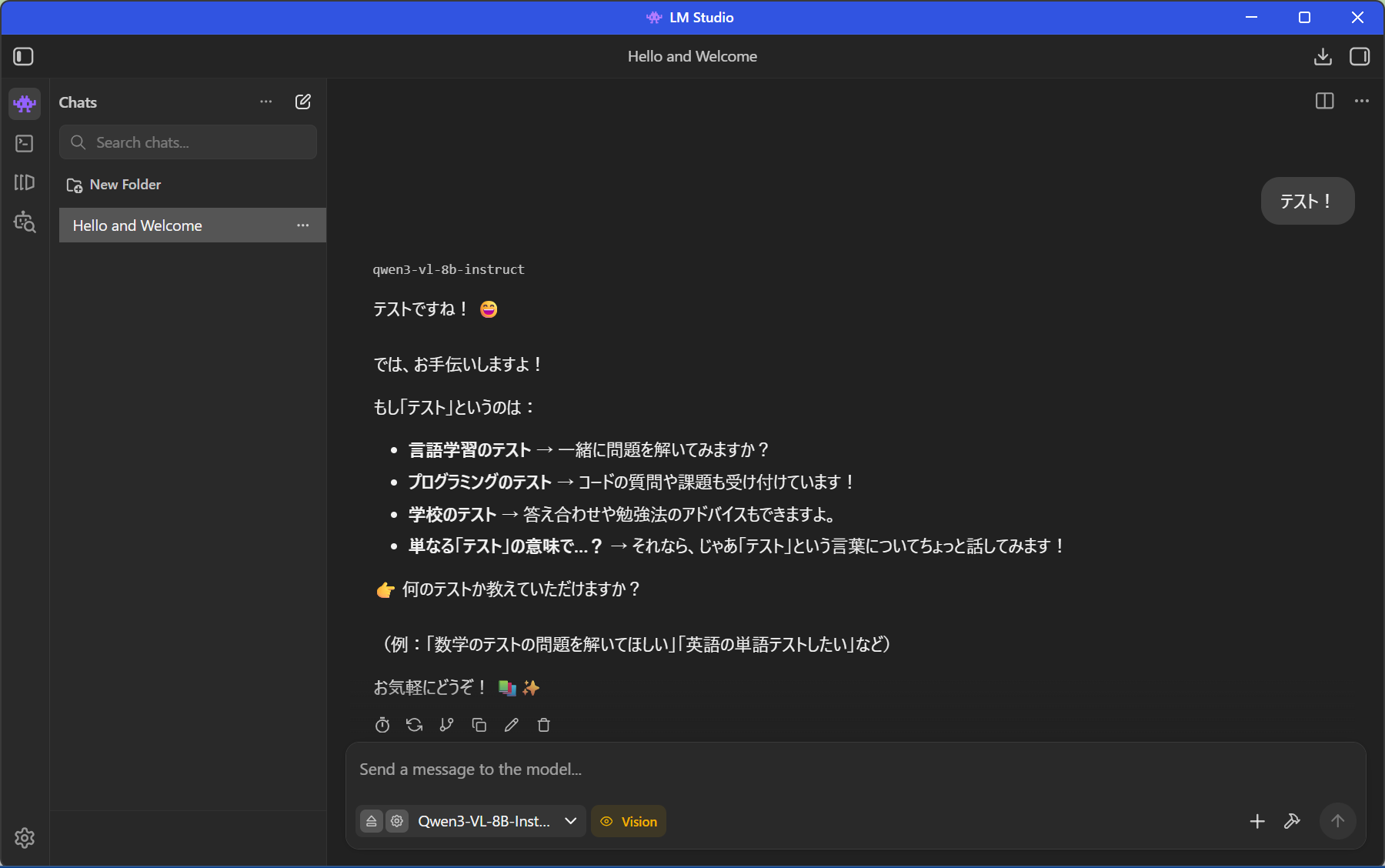Open the Chat tab with the purple robot icon
Screen dimensions: 1385x868
click(x=25, y=103)
